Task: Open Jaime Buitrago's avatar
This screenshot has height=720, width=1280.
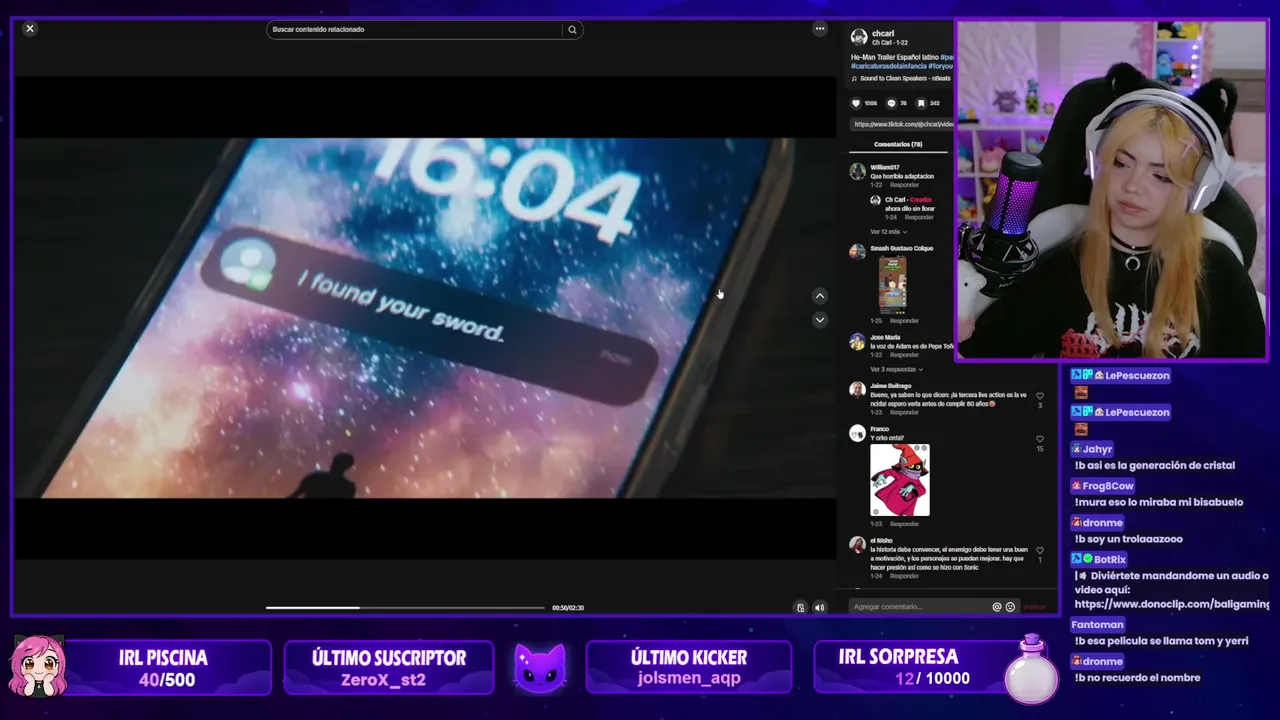Action: pos(857,390)
